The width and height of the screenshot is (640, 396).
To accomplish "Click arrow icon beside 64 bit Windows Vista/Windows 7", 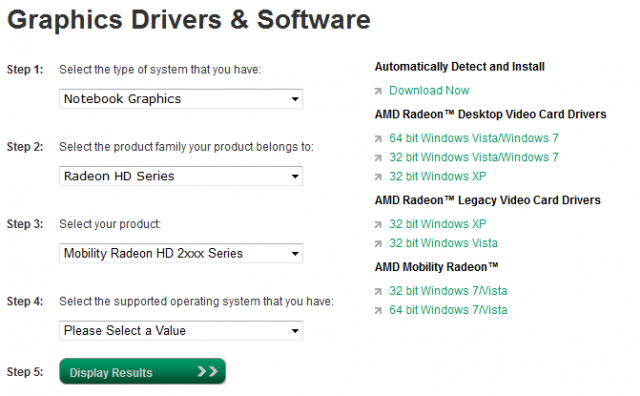I will 378,139.
